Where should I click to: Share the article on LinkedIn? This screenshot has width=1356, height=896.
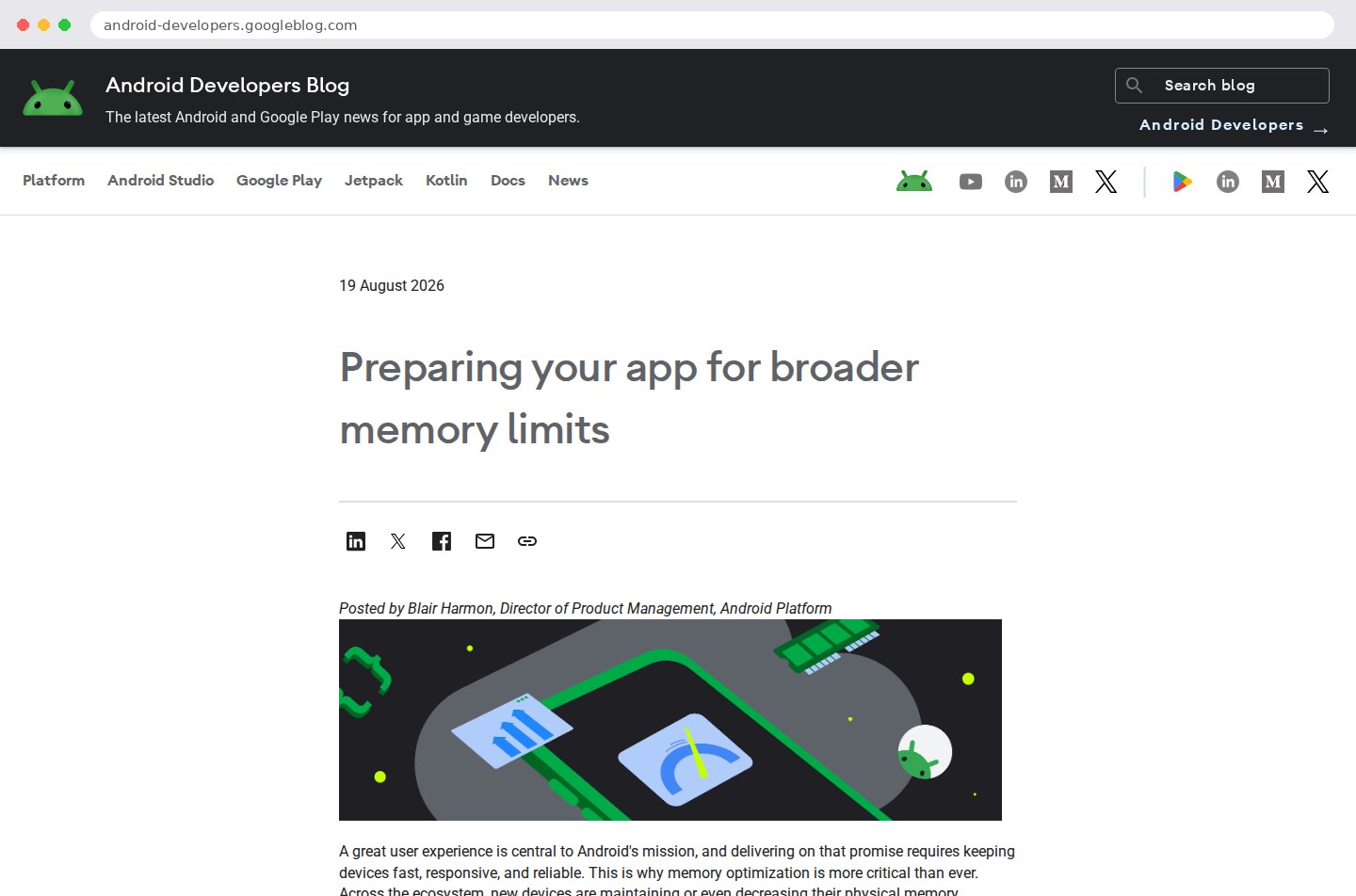point(356,541)
